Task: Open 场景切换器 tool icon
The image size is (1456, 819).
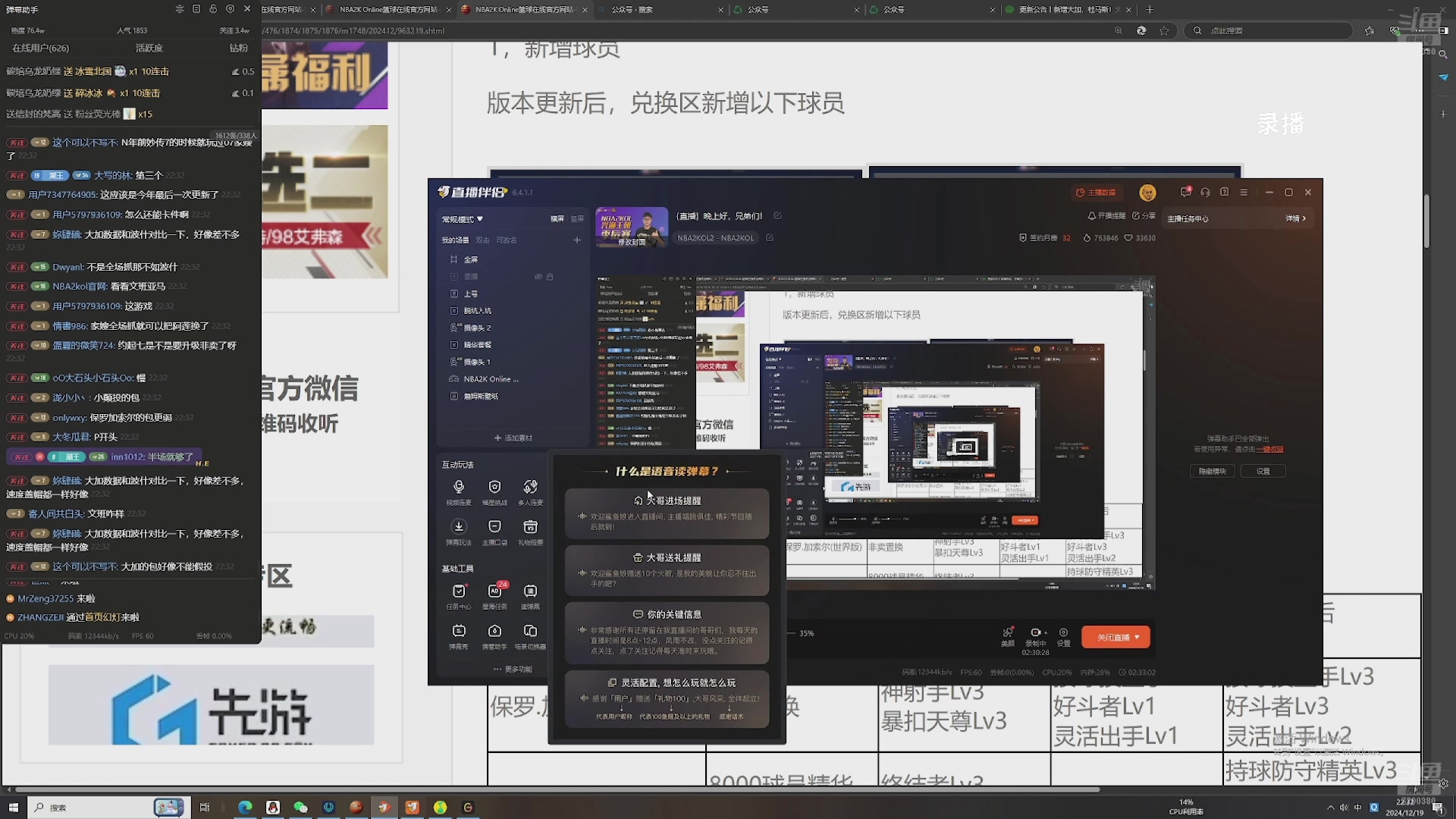Action: pyautogui.click(x=530, y=636)
